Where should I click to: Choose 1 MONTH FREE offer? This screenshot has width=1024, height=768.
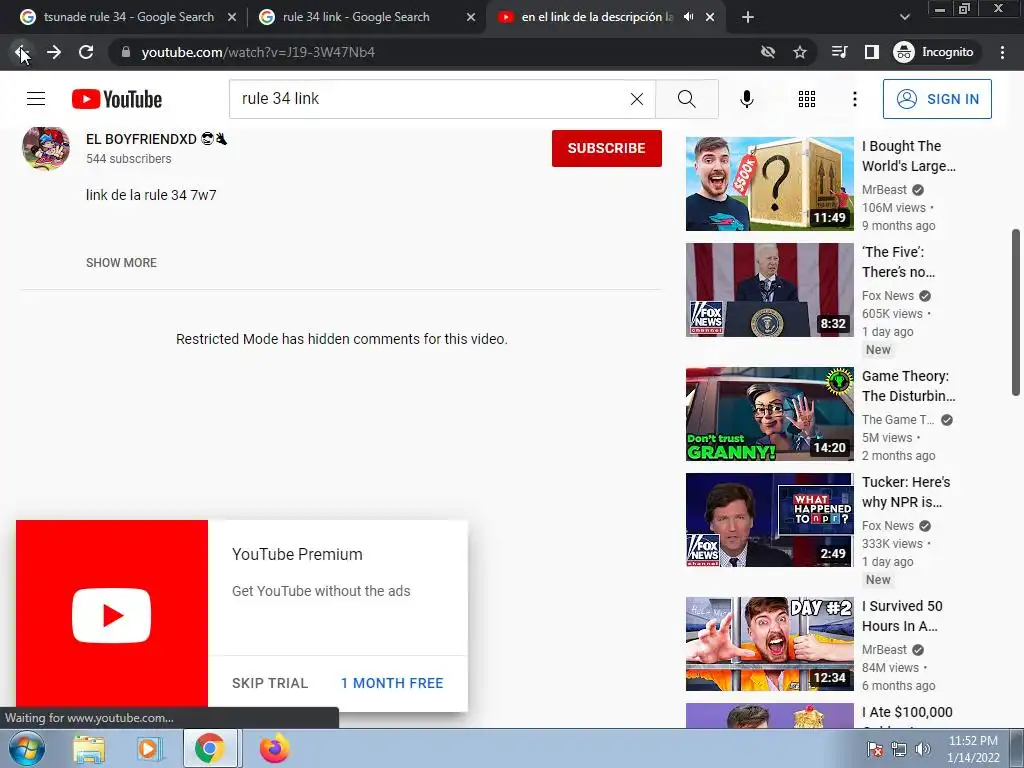pos(392,683)
